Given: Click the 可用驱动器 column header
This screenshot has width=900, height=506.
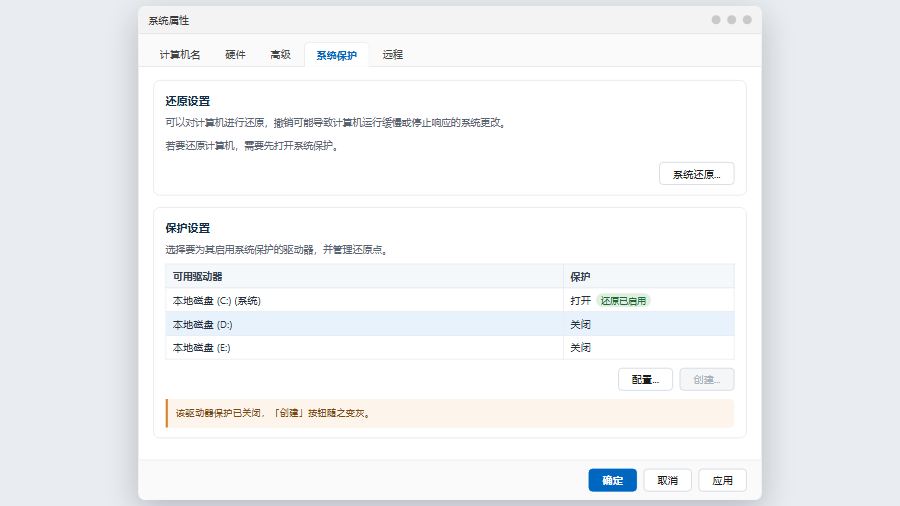Looking at the screenshot, I should coord(364,276).
